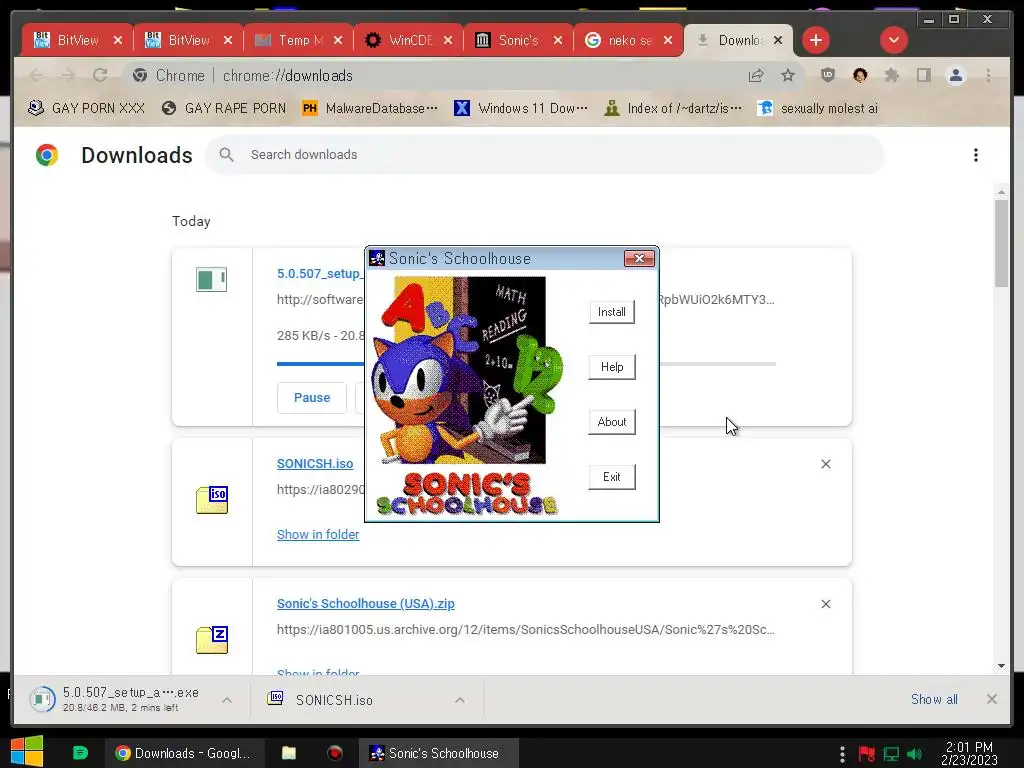The image size is (1024, 768).
Task: Toggle the side panel icon
Action: click(923, 75)
